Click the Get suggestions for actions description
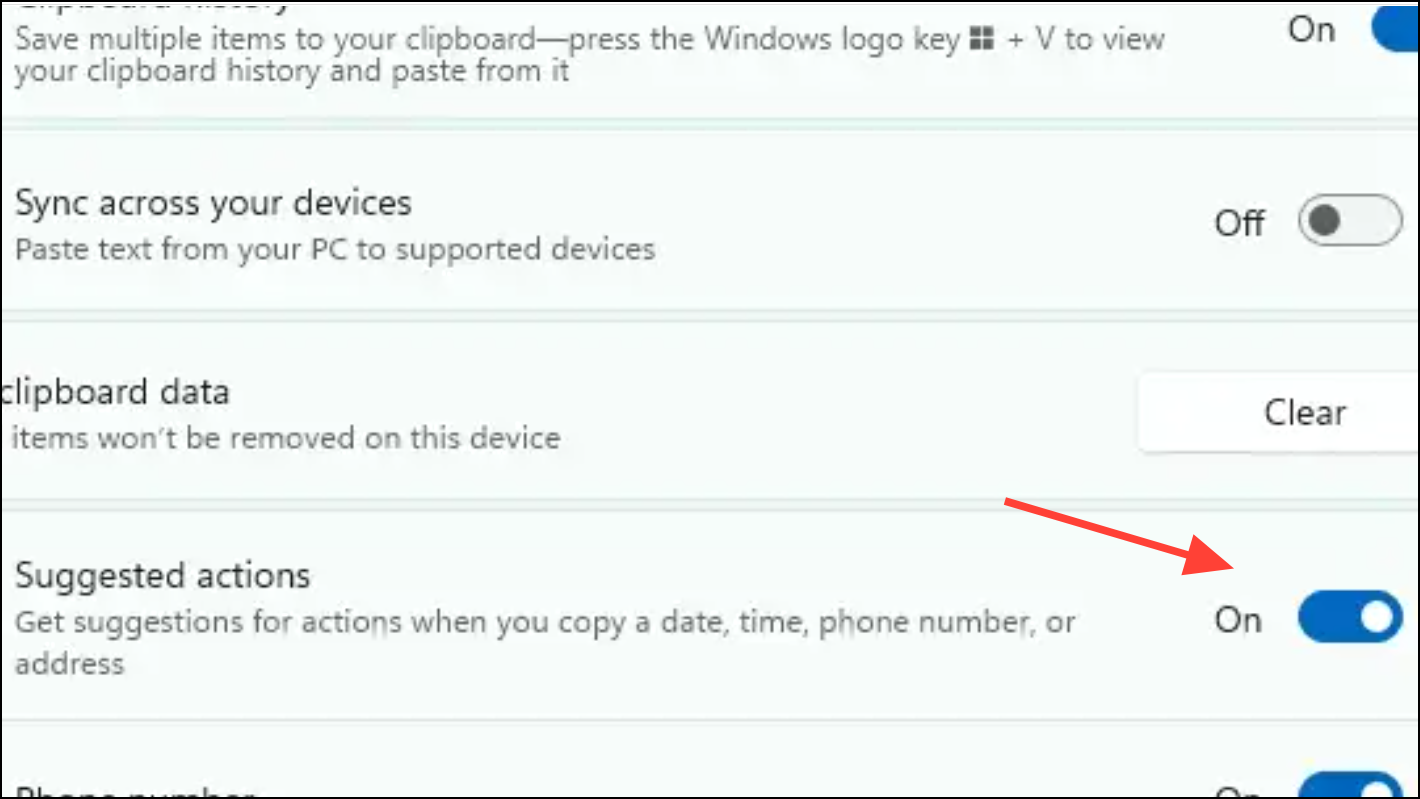This screenshot has width=1420, height=799. 545,623
